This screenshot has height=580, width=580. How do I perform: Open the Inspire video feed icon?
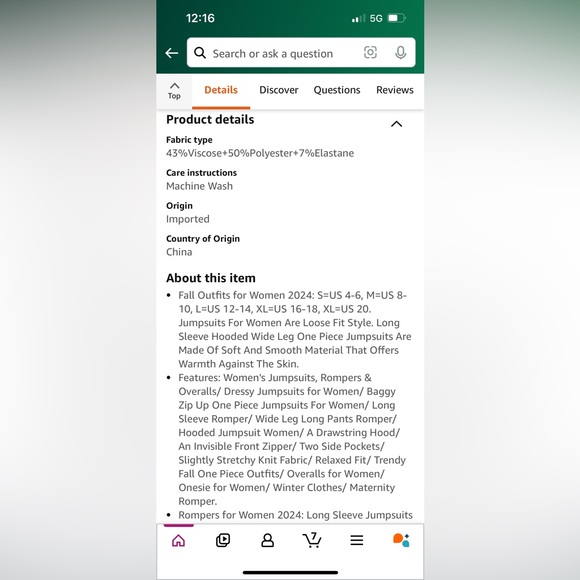223,540
